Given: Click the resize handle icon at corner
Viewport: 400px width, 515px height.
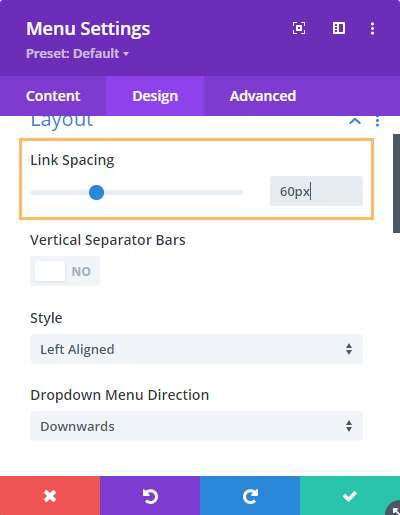Looking at the screenshot, I should (x=394, y=509).
